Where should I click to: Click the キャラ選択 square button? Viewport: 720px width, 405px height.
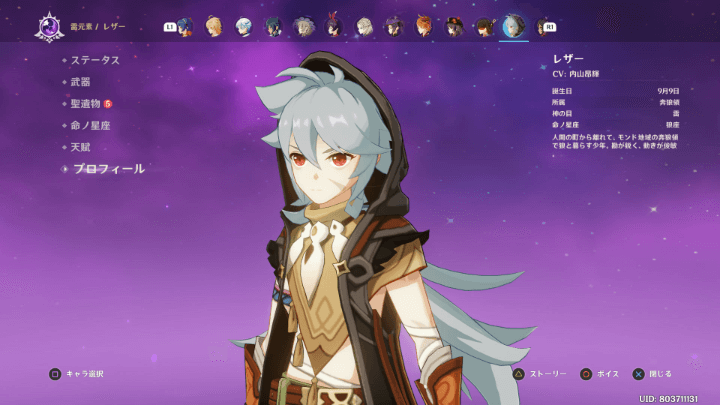(76, 374)
